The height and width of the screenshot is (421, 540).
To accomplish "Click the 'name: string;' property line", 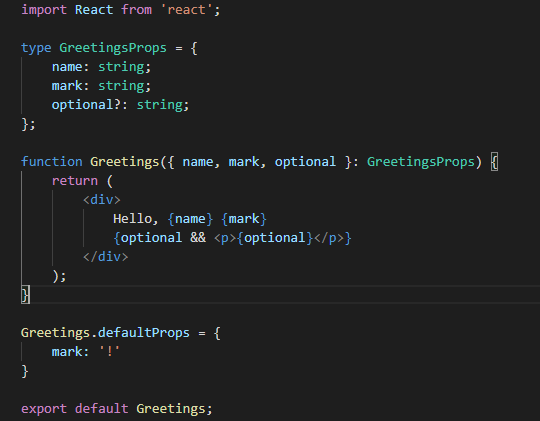I will [101, 67].
